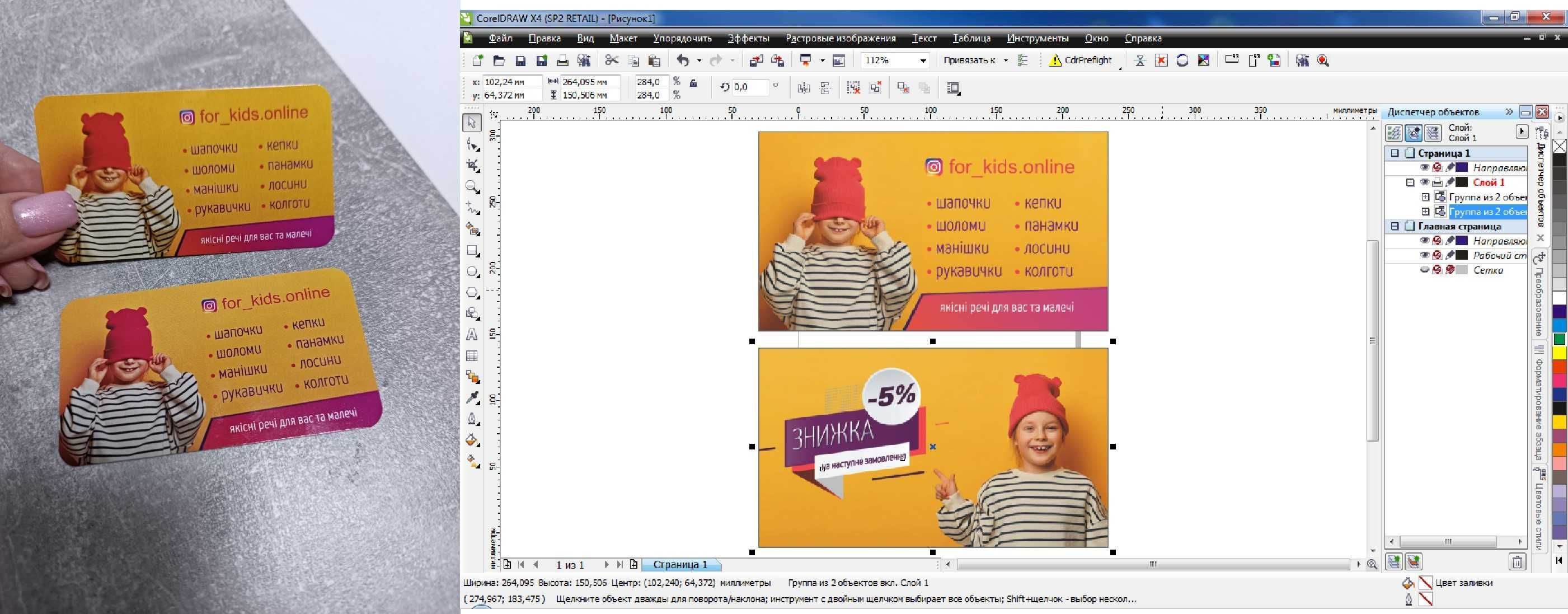Screen dimensions: 1568x614
Task: Expand the first Группа из 2 объектов
Action: click(x=1425, y=196)
